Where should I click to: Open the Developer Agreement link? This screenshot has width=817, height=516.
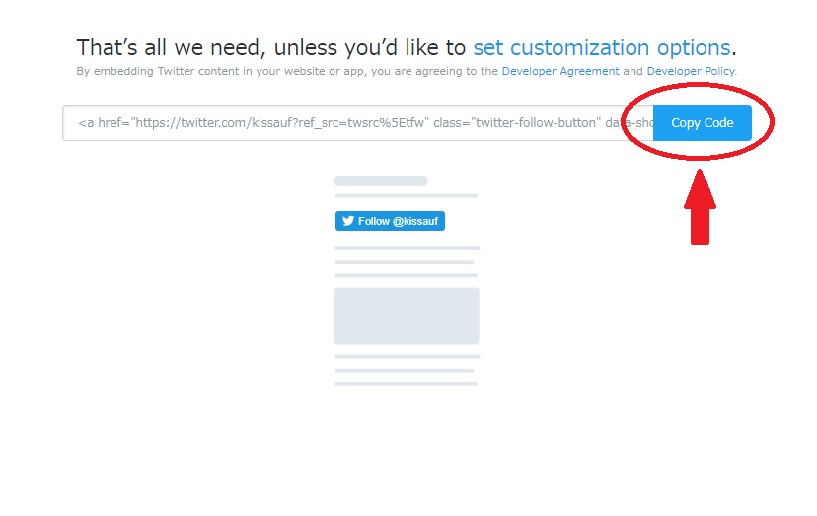tap(561, 71)
